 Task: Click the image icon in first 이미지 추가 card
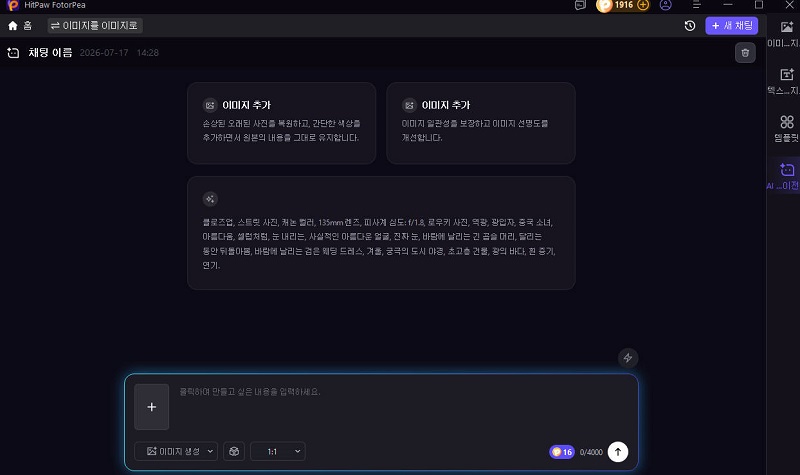(x=210, y=106)
